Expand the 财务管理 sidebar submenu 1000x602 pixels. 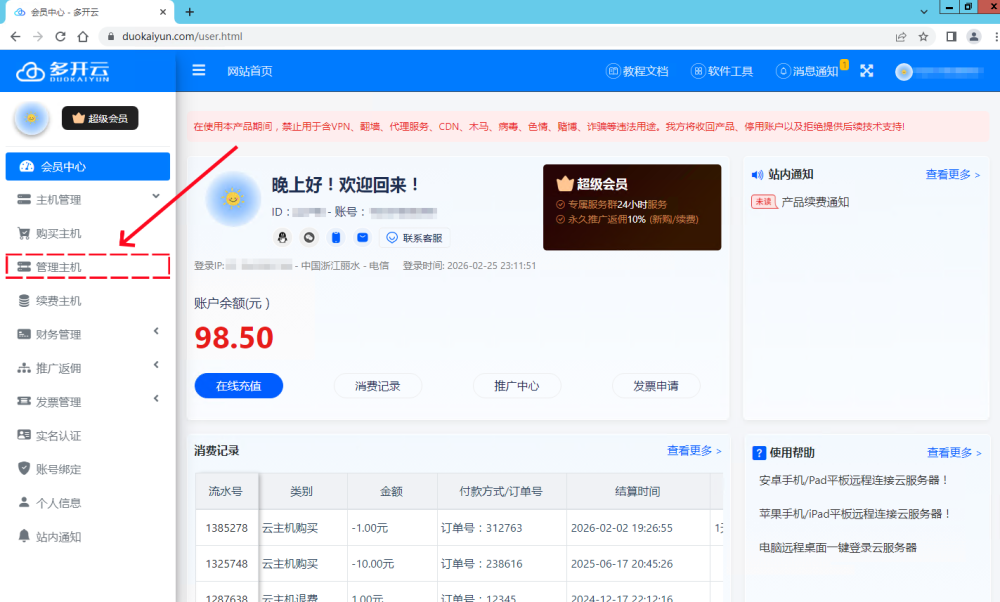(88, 334)
